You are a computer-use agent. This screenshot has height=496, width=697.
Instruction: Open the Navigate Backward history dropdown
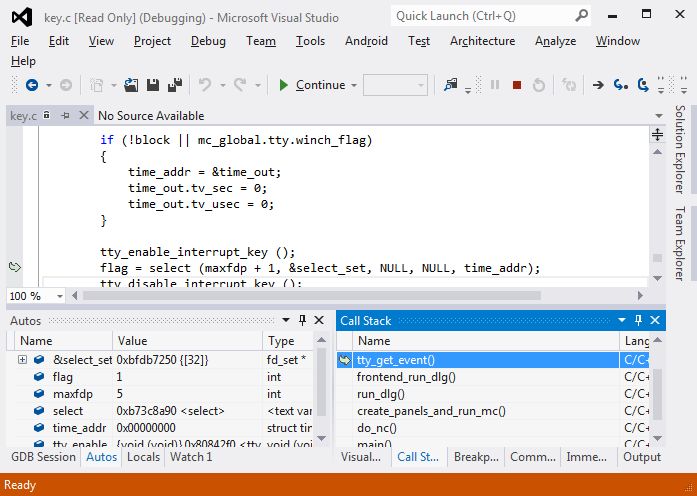pyautogui.click(x=49, y=85)
